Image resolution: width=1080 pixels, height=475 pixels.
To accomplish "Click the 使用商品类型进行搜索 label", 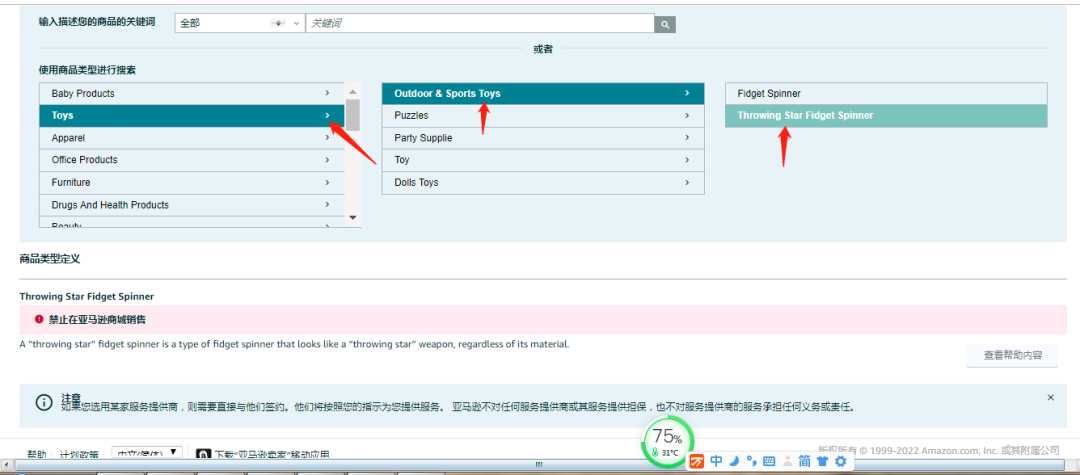I will [87, 70].
